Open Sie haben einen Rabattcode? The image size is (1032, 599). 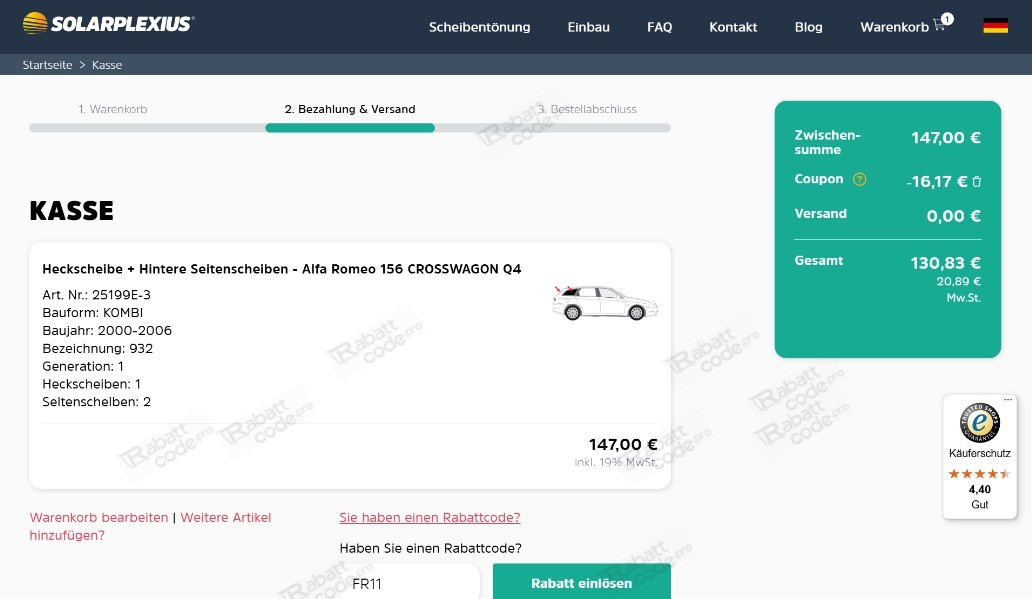point(429,517)
